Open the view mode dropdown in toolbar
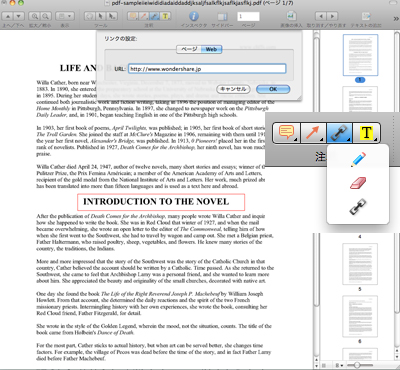The height and width of the screenshot is (370, 400). tap(65, 16)
